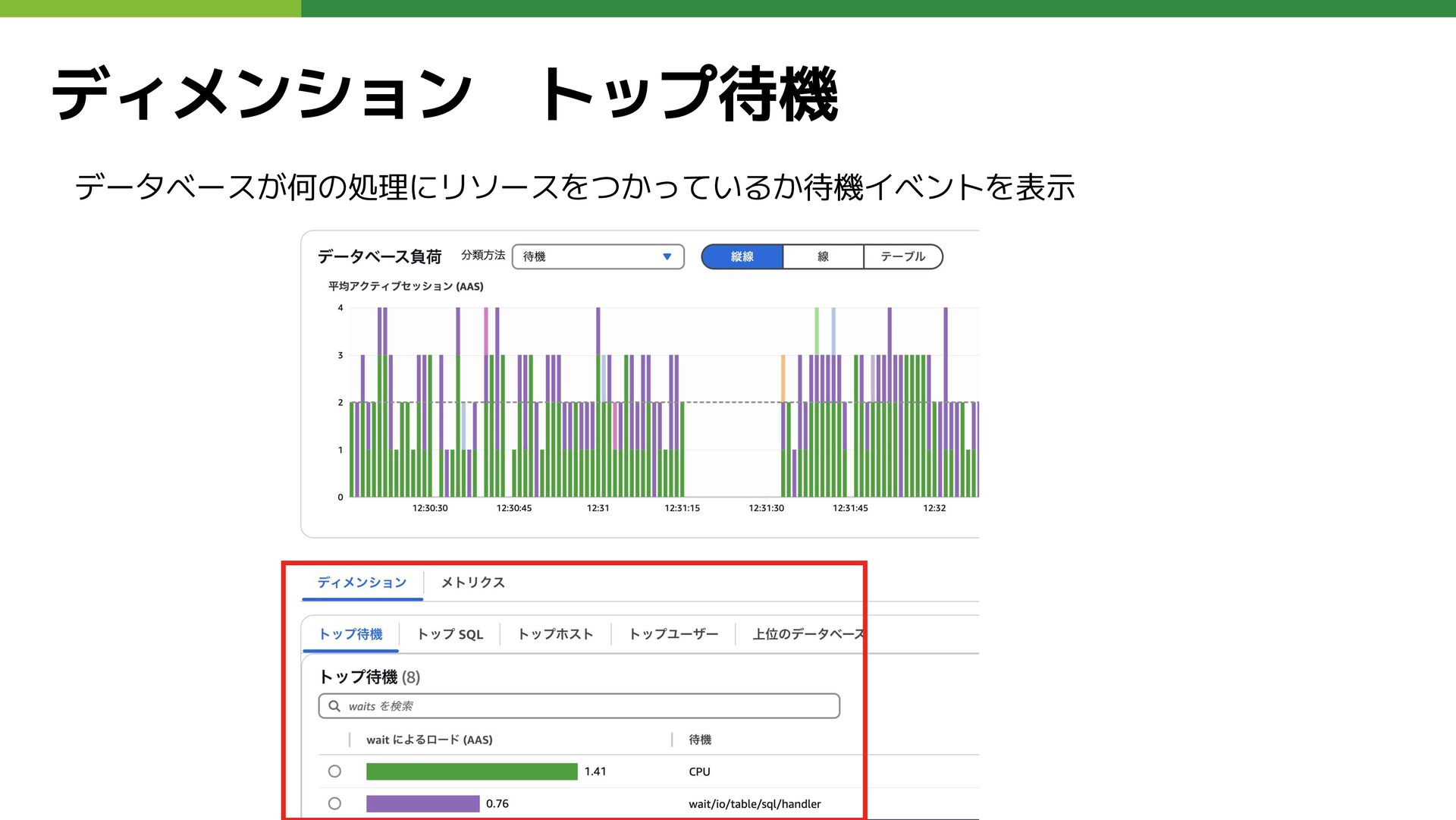Click the dropdown arrow on 待機 selector
The image size is (1456, 820).
pos(667,256)
